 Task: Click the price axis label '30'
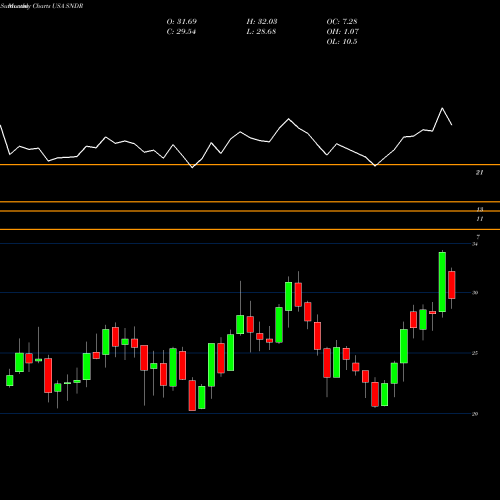coord(475,293)
